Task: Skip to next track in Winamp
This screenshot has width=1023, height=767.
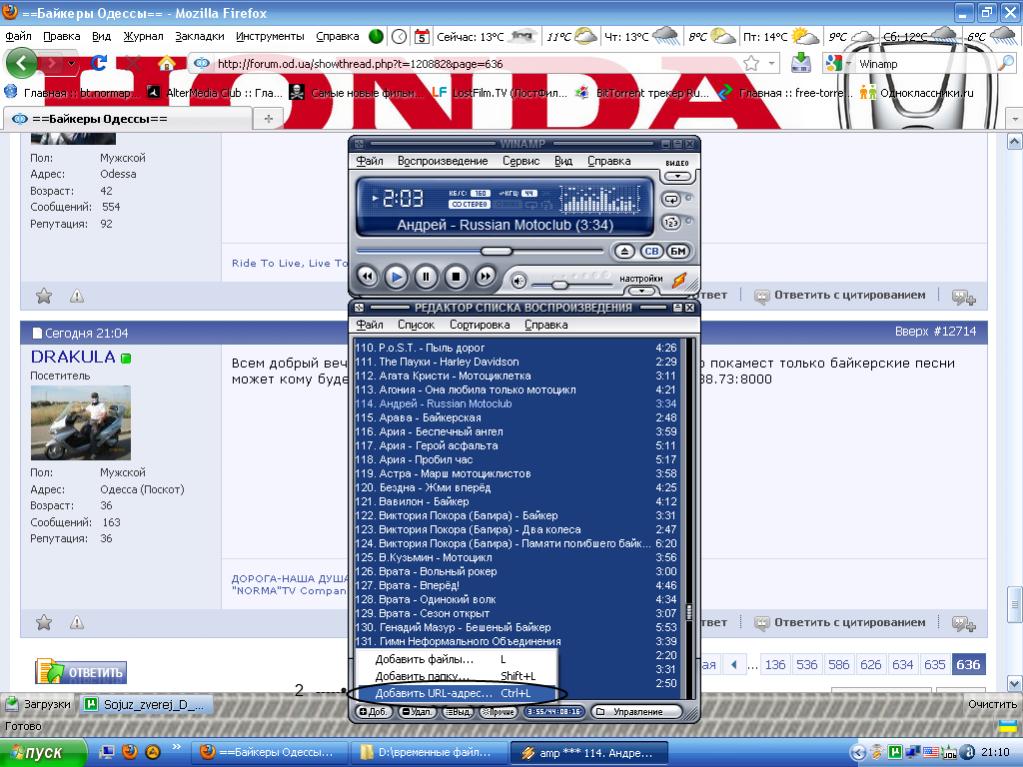Action: [486, 276]
